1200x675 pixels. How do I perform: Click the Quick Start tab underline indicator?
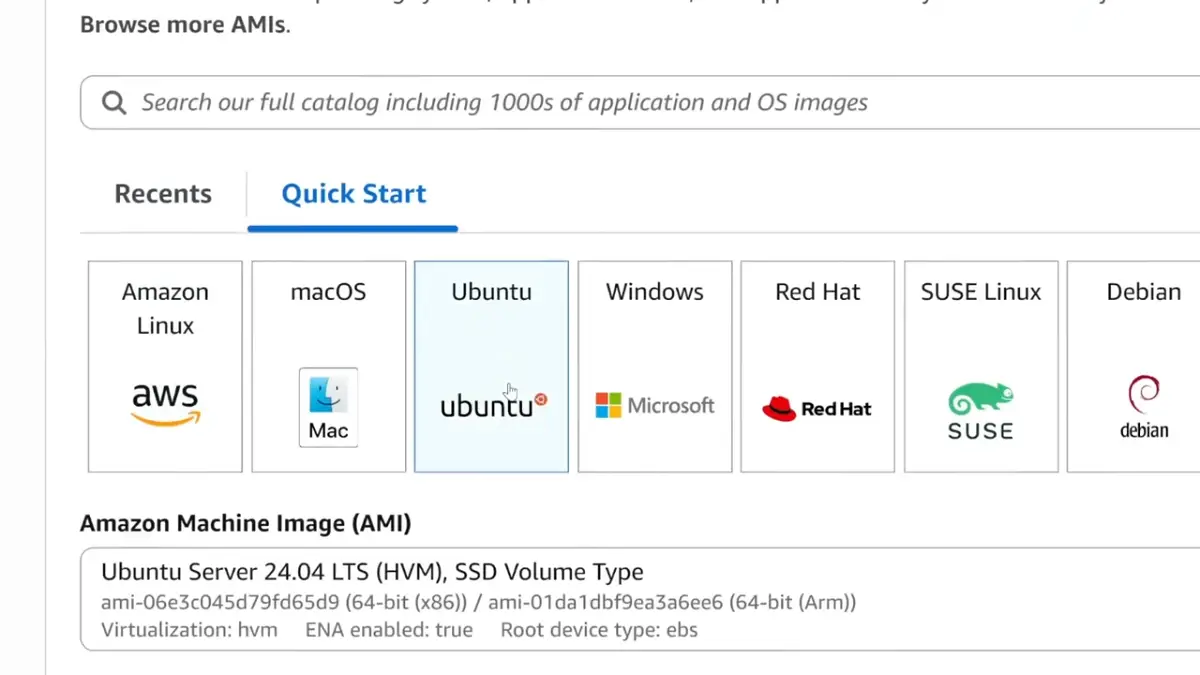(353, 227)
